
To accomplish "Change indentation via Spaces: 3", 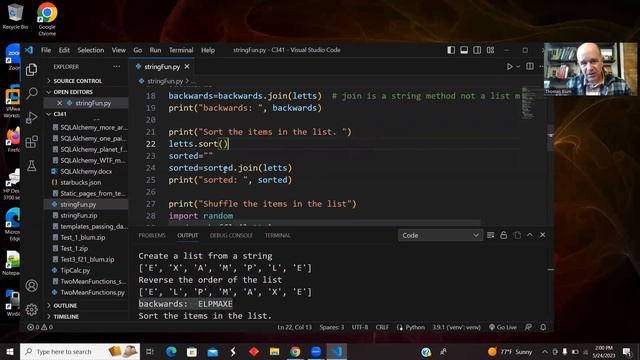I will [x=332, y=327].
